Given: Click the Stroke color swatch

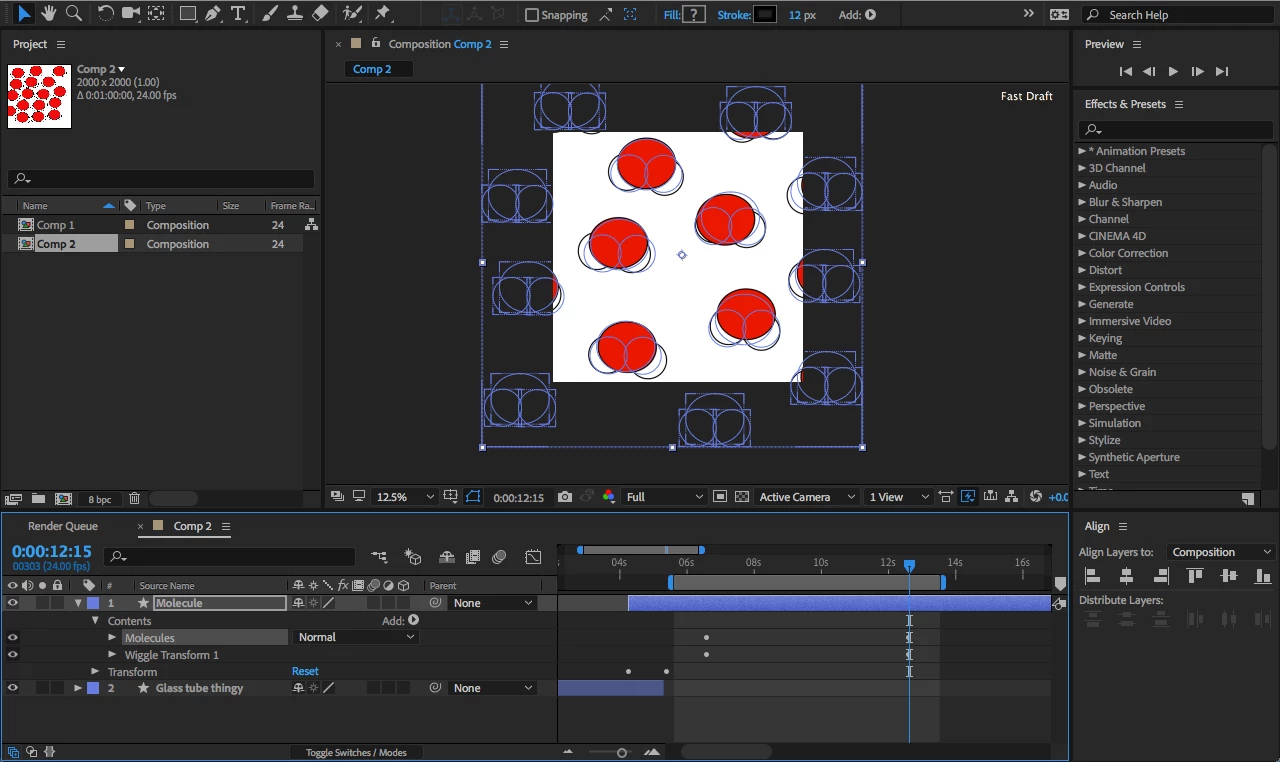Looking at the screenshot, I should pyautogui.click(x=765, y=15).
